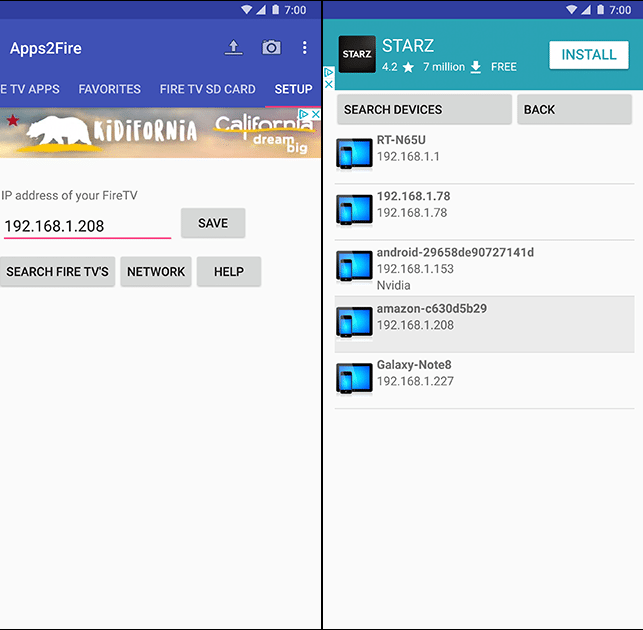This screenshot has height=630, width=643.
Task: Tap the 7 million downloads icon
Action: pyautogui.click(x=475, y=67)
